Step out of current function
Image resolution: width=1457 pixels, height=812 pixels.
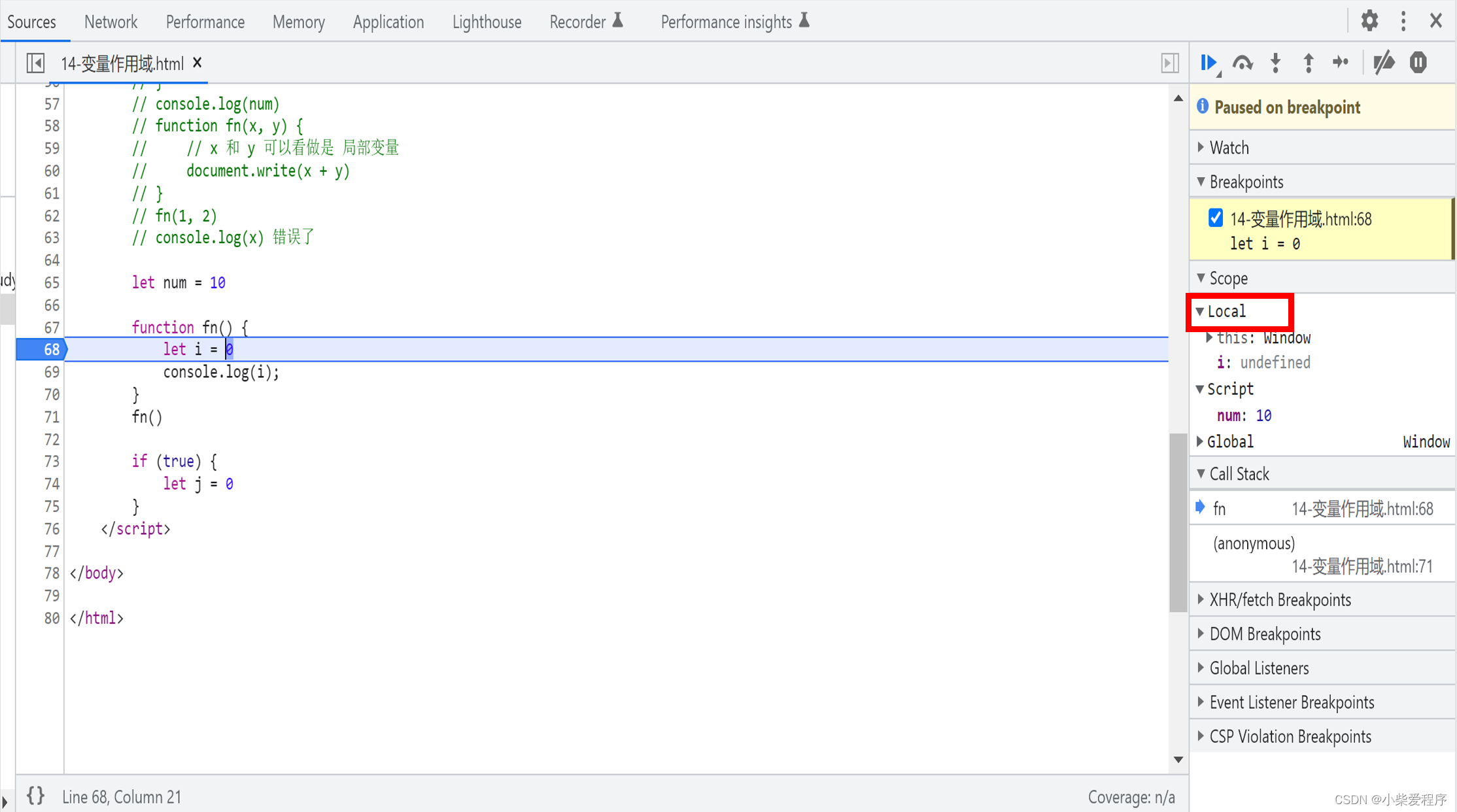coord(1308,63)
